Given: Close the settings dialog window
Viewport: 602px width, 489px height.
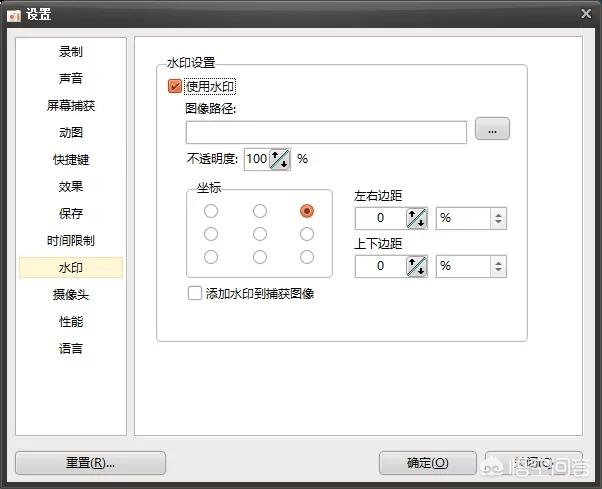Looking at the screenshot, I should pos(585,14).
